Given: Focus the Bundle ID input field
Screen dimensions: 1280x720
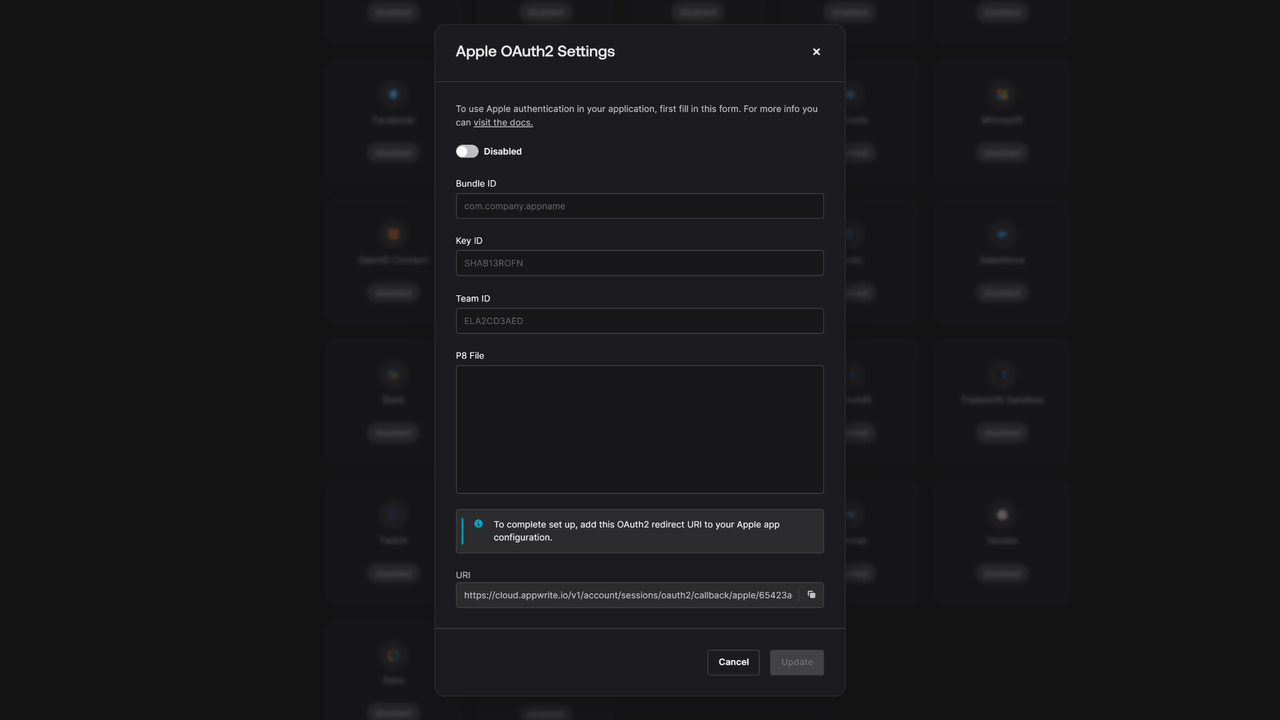Looking at the screenshot, I should pos(640,206).
